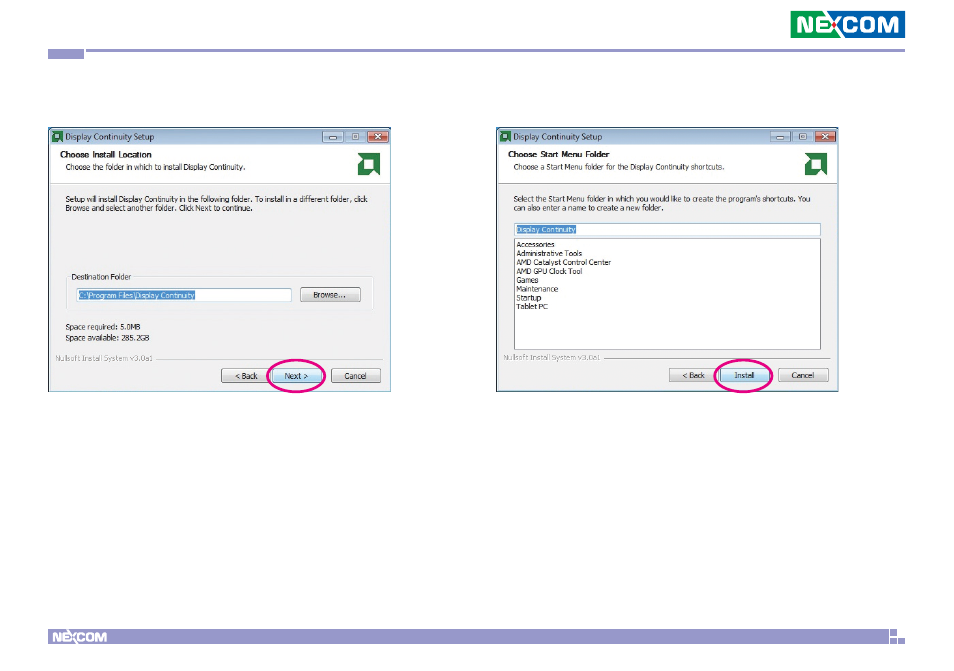Select AMD Catalyst Control Center folder

[x=563, y=262]
